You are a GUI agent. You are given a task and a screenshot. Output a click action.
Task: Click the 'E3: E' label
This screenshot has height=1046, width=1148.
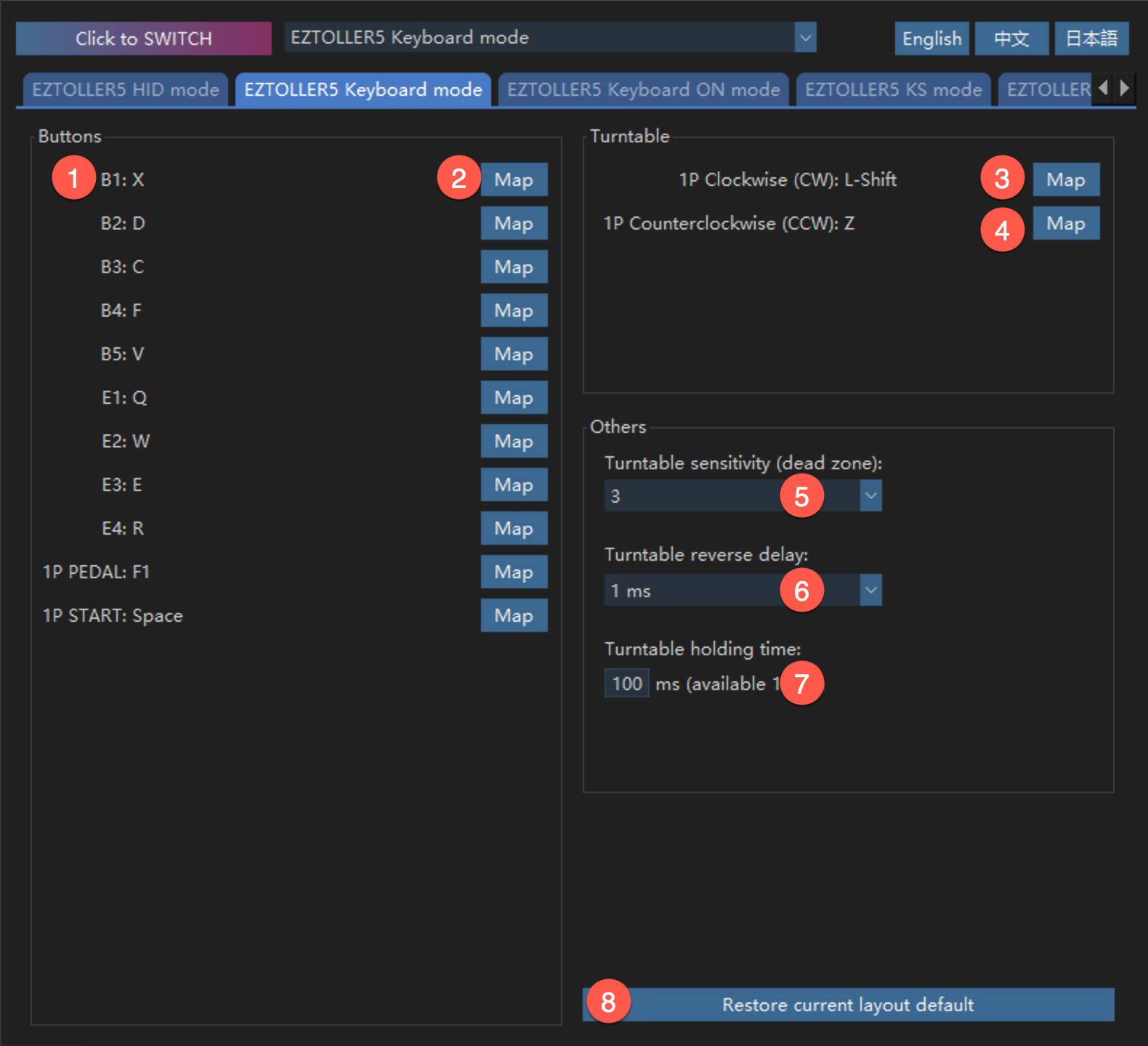pyautogui.click(x=122, y=485)
